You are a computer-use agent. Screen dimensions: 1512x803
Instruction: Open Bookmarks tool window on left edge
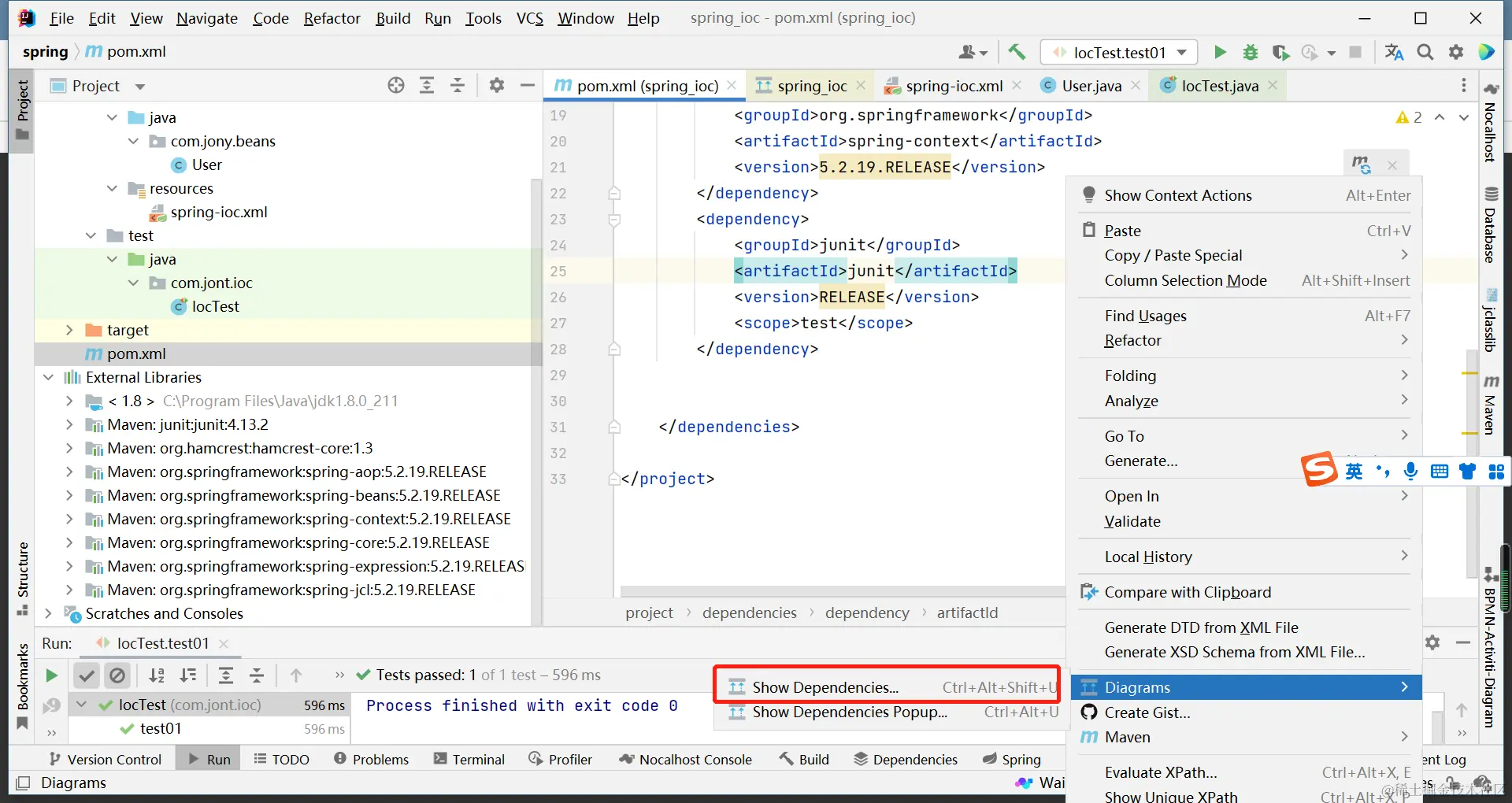point(23,686)
